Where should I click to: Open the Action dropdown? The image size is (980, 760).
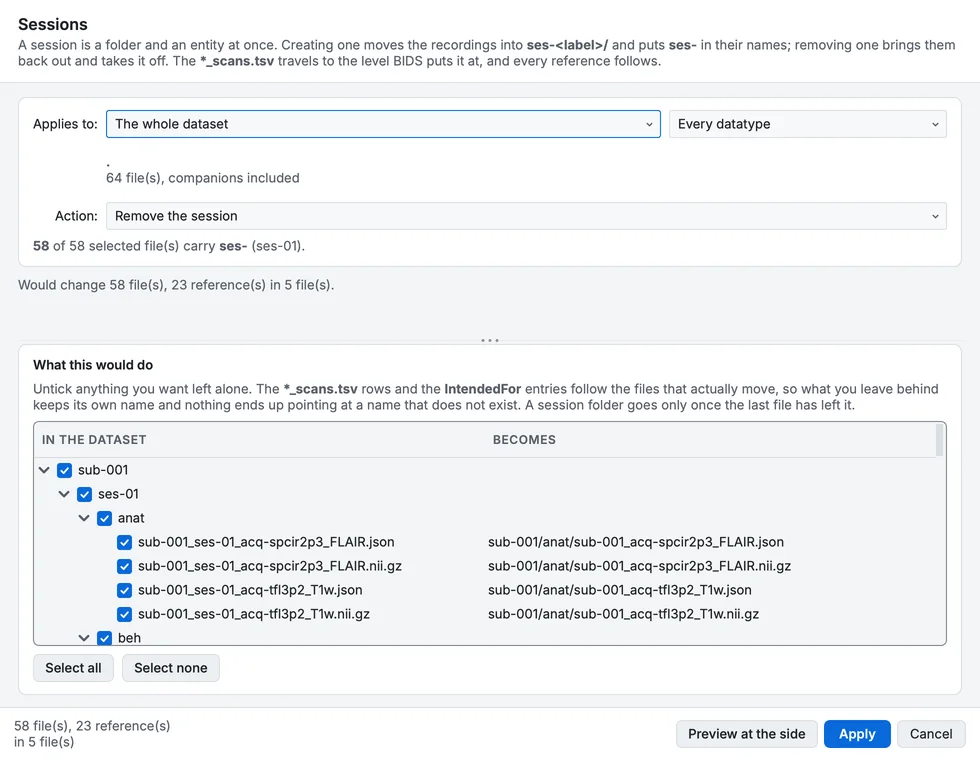pyautogui.click(x=526, y=216)
